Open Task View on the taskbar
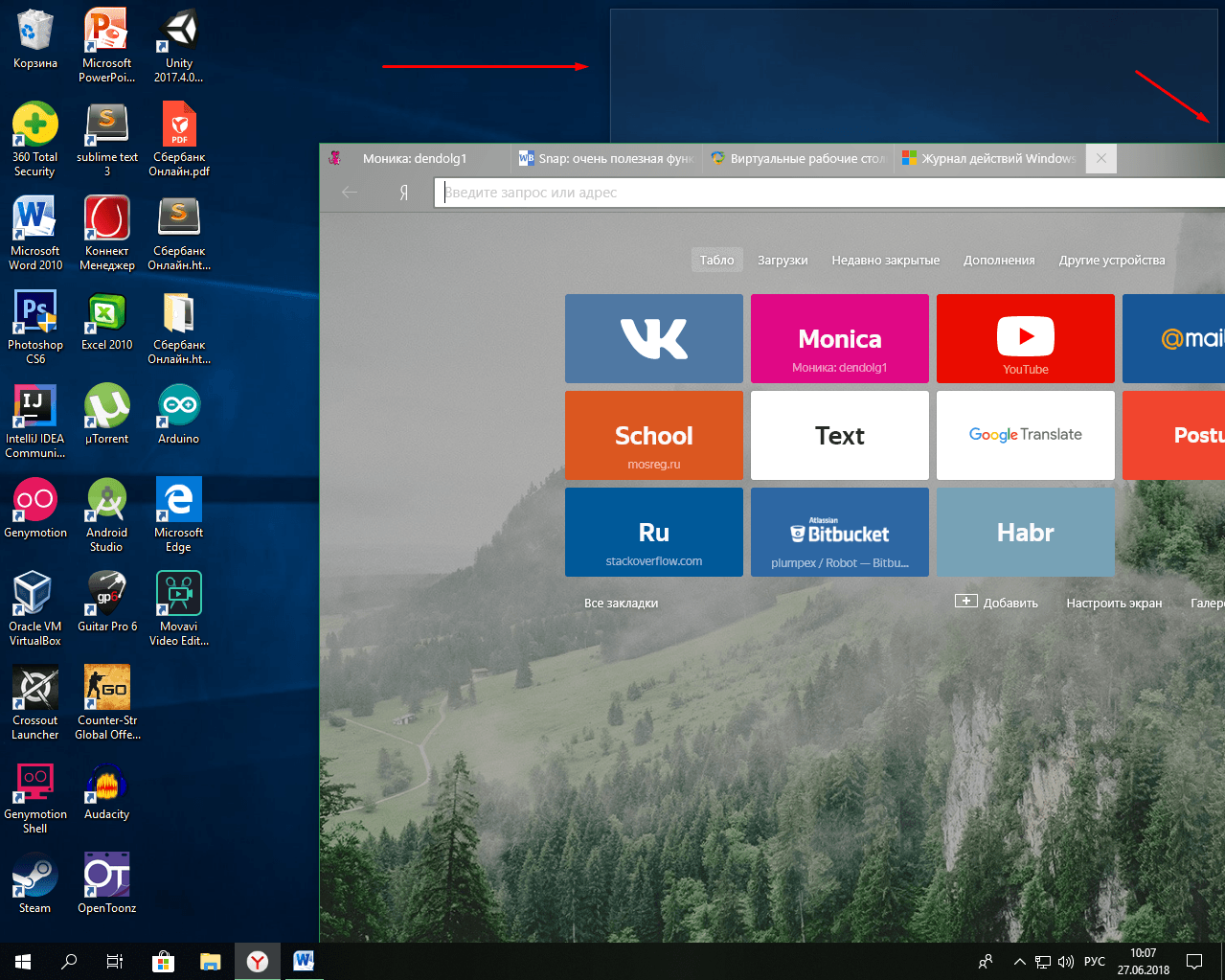 115,961
